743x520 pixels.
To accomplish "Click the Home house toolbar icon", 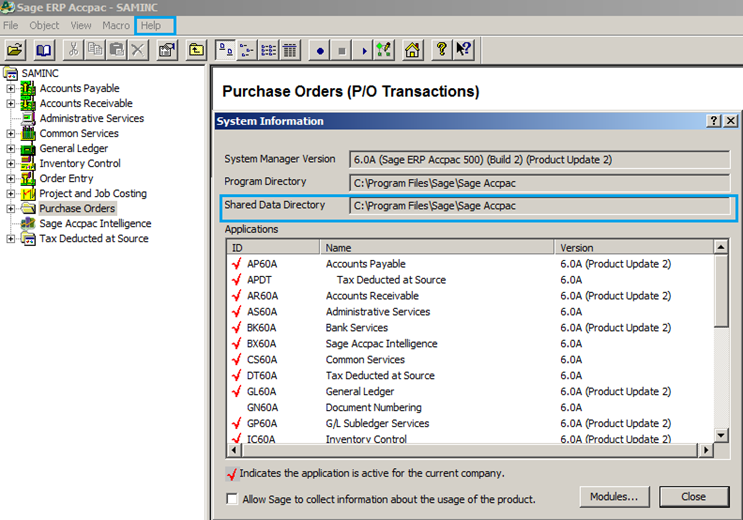I will coord(413,49).
